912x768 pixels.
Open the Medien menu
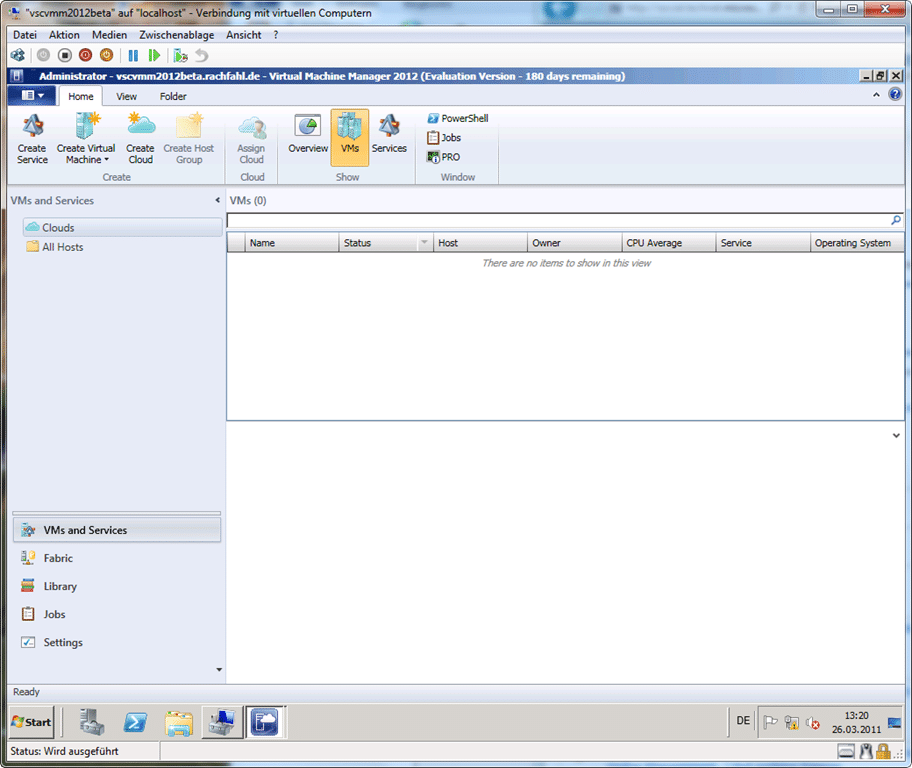pyautogui.click(x=109, y=35)
